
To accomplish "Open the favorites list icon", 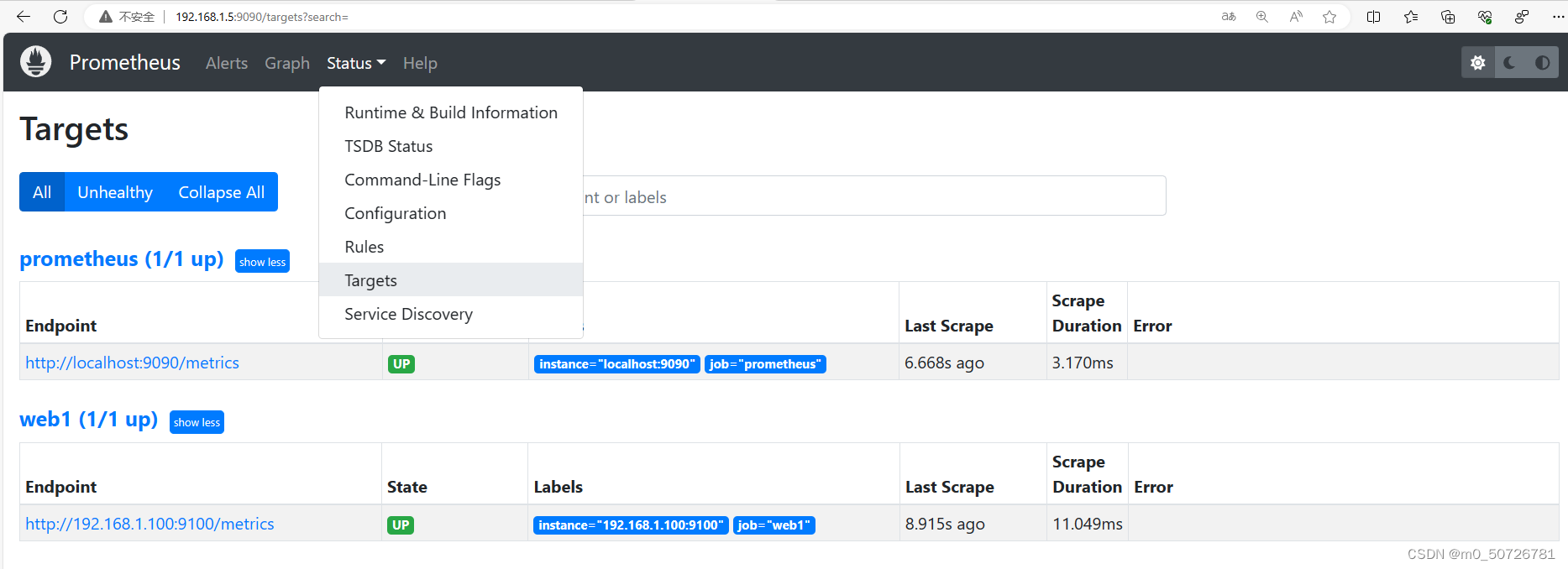I will click(x=1411, y=17).
